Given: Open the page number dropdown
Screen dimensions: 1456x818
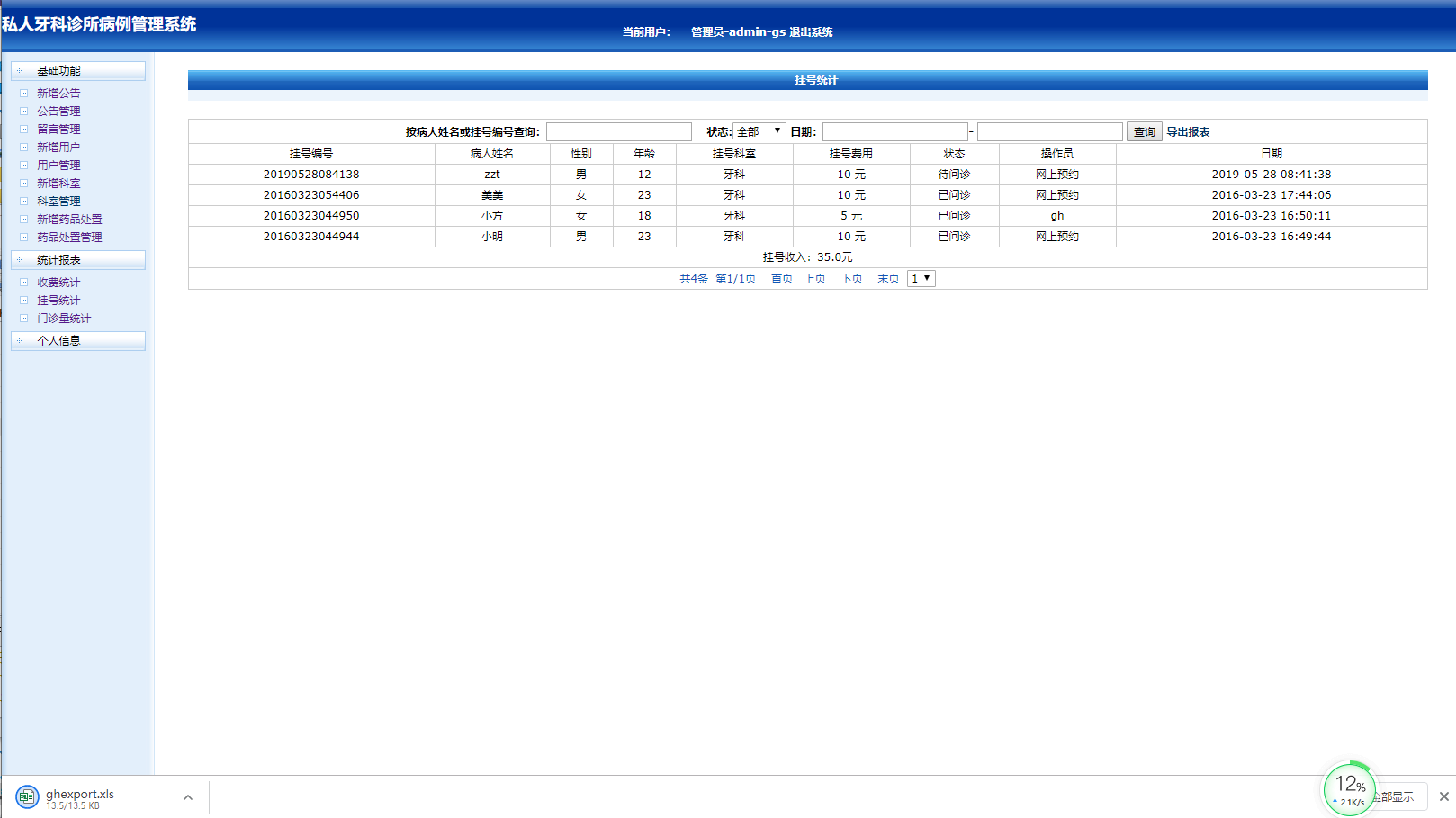Looking at the screenshot, I should [x=921, y=279].
